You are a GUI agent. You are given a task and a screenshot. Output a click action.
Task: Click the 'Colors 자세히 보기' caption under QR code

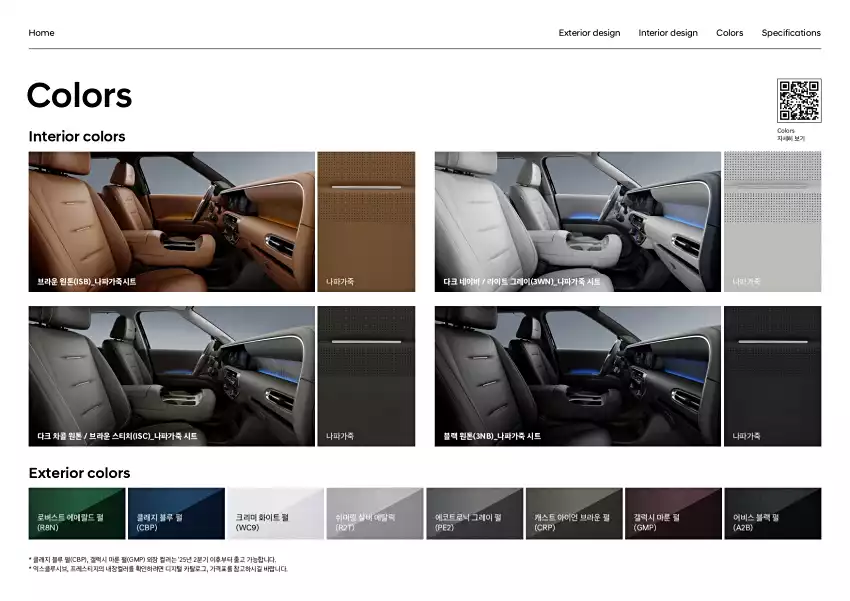point(791,134)
